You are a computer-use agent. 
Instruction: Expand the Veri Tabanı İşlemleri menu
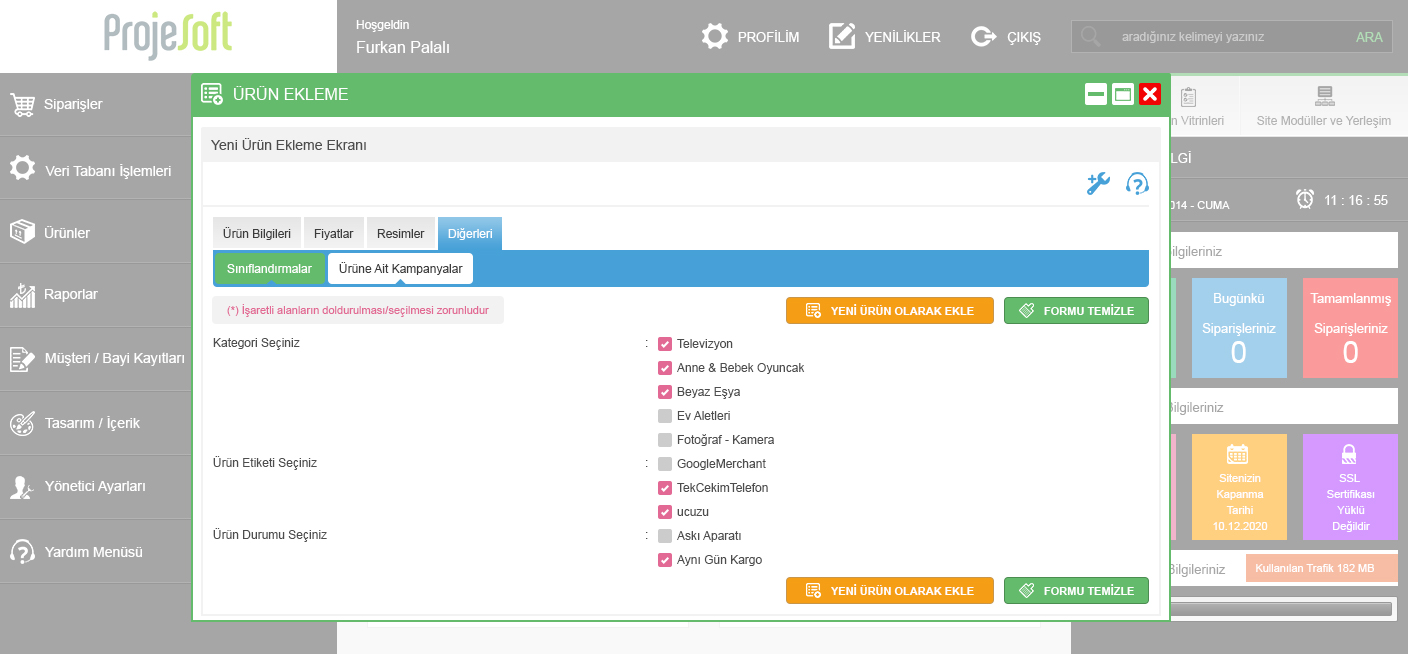(107, 171)
